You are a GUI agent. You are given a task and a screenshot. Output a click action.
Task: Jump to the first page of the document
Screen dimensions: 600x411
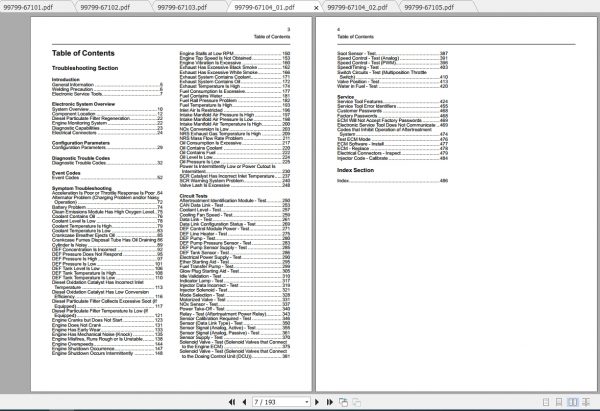[x=232, y=402]
